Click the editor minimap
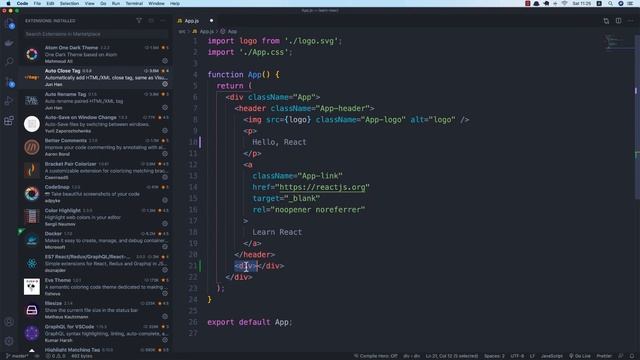Screen dimensions: 640x360 [x=618, y=43]
